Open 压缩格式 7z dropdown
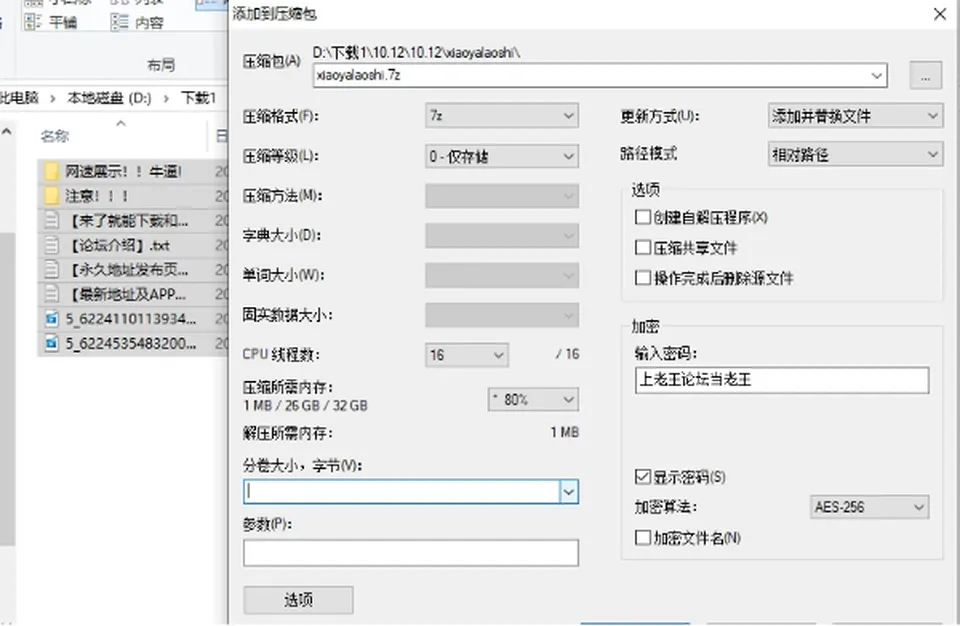This screenshot has width=960, height=626. coord(502,116)
